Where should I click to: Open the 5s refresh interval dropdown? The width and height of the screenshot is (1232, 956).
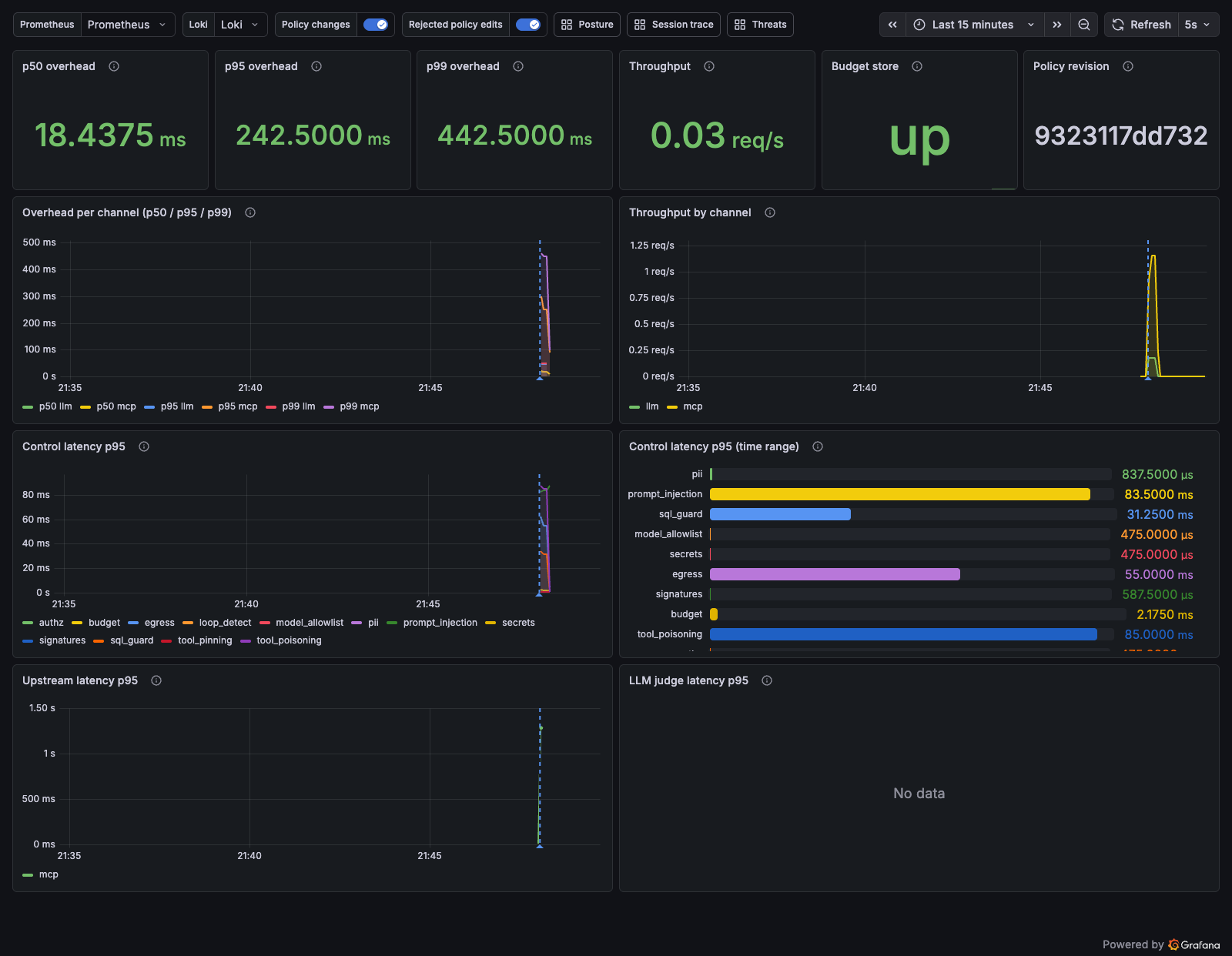[1197, 25]
